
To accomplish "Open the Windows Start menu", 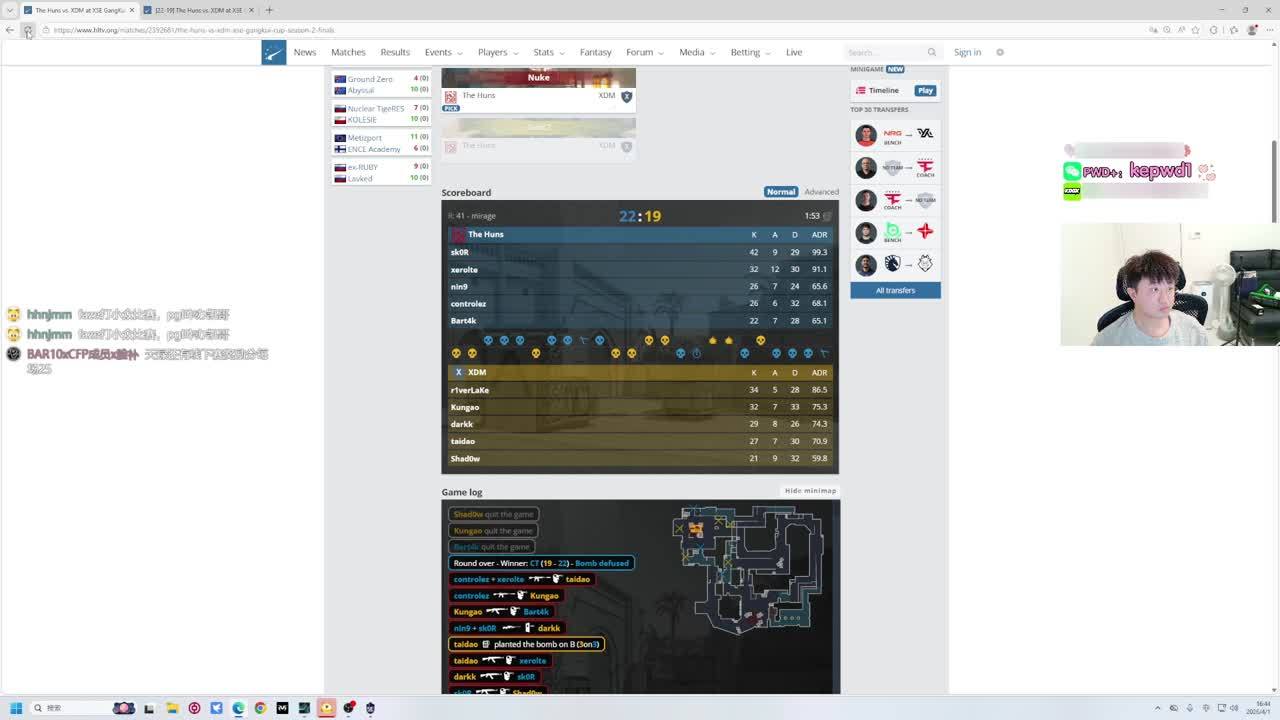I will (x=16, y=708).
